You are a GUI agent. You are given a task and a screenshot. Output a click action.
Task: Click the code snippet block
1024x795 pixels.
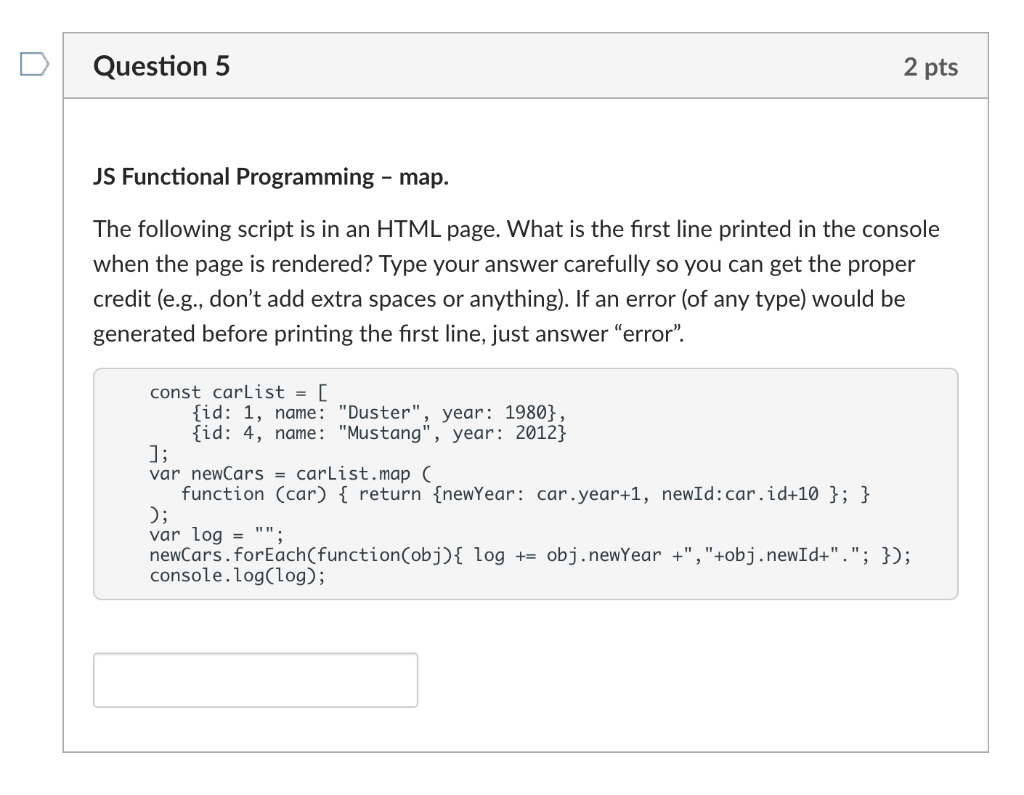coord(525,484)
